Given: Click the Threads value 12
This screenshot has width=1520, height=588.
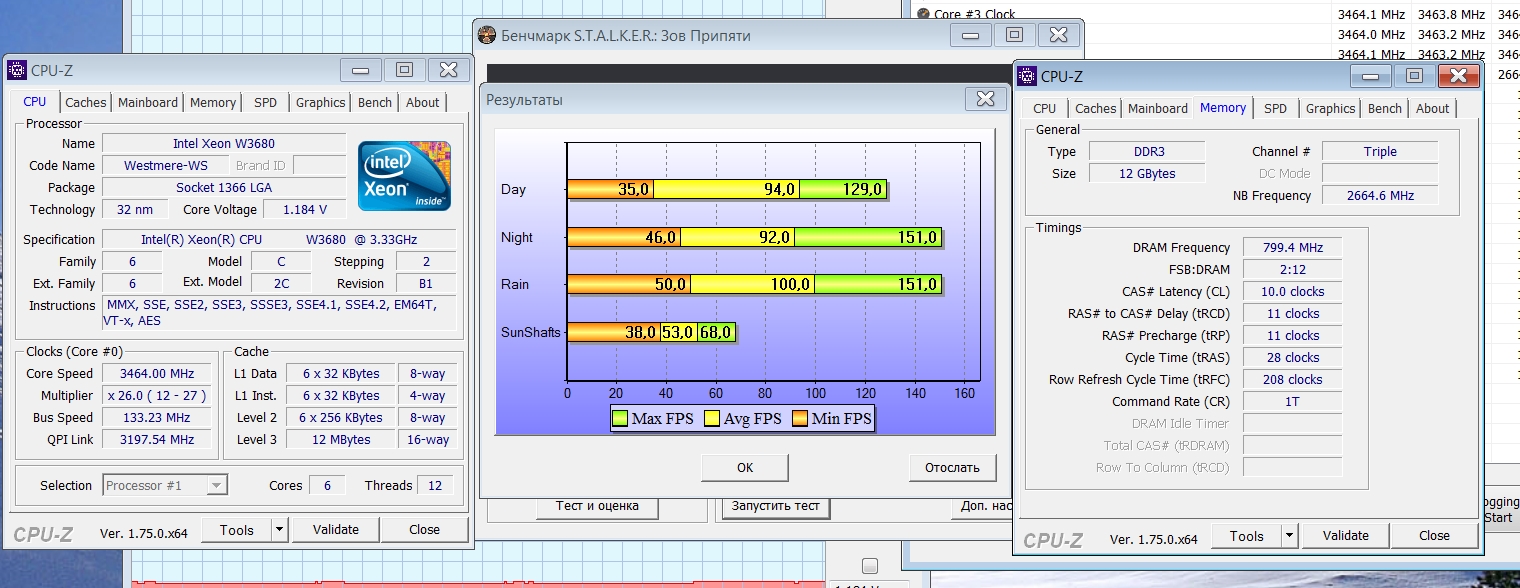Looking at the screenshot, I should 435,485.
